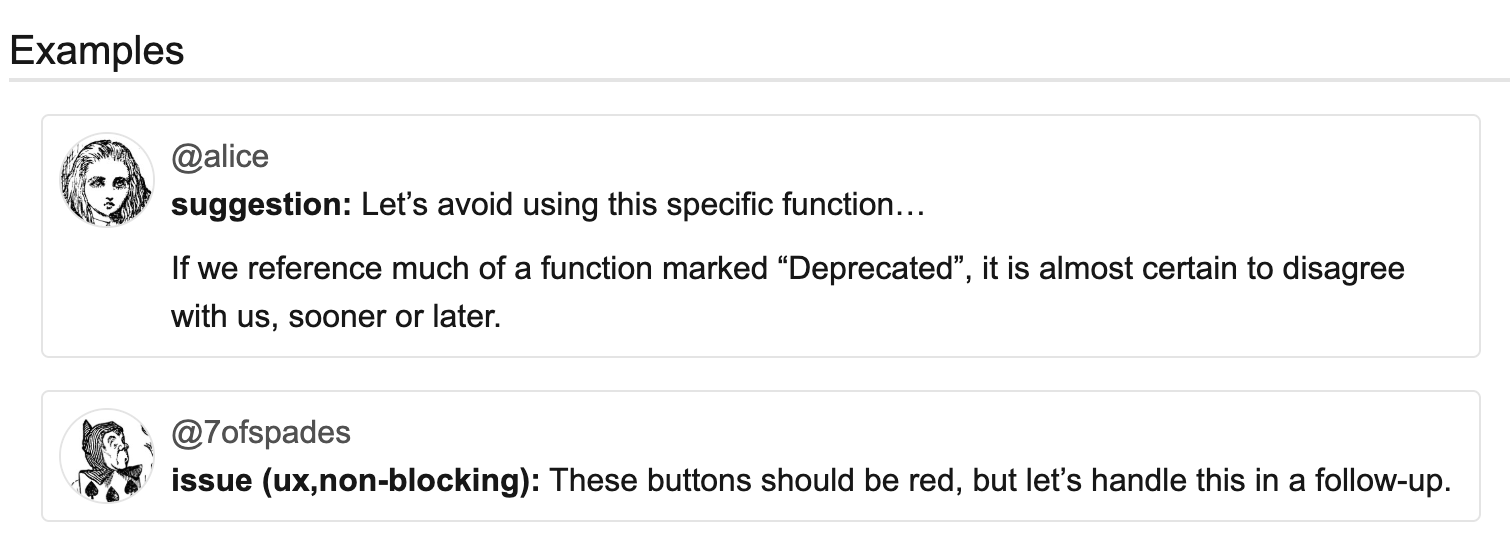This screenshot has width=1510, height=548.
Task: Click the bold "issue (ux,non-blocking):" label
Action: point(356,481)
